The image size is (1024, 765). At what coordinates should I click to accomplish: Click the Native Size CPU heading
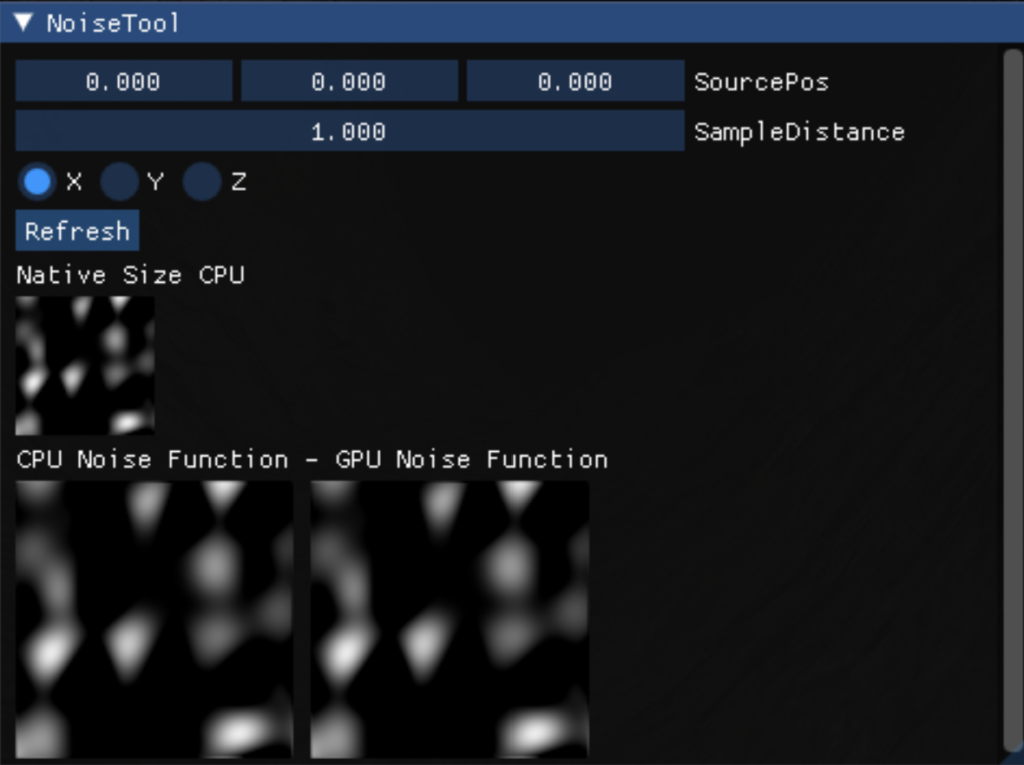tap(130, 275)
